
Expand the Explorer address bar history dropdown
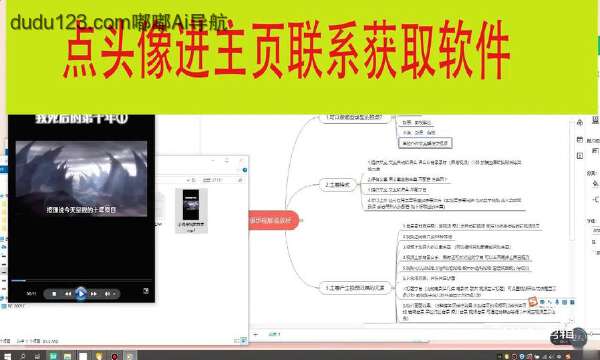click(x=188, y=180)
